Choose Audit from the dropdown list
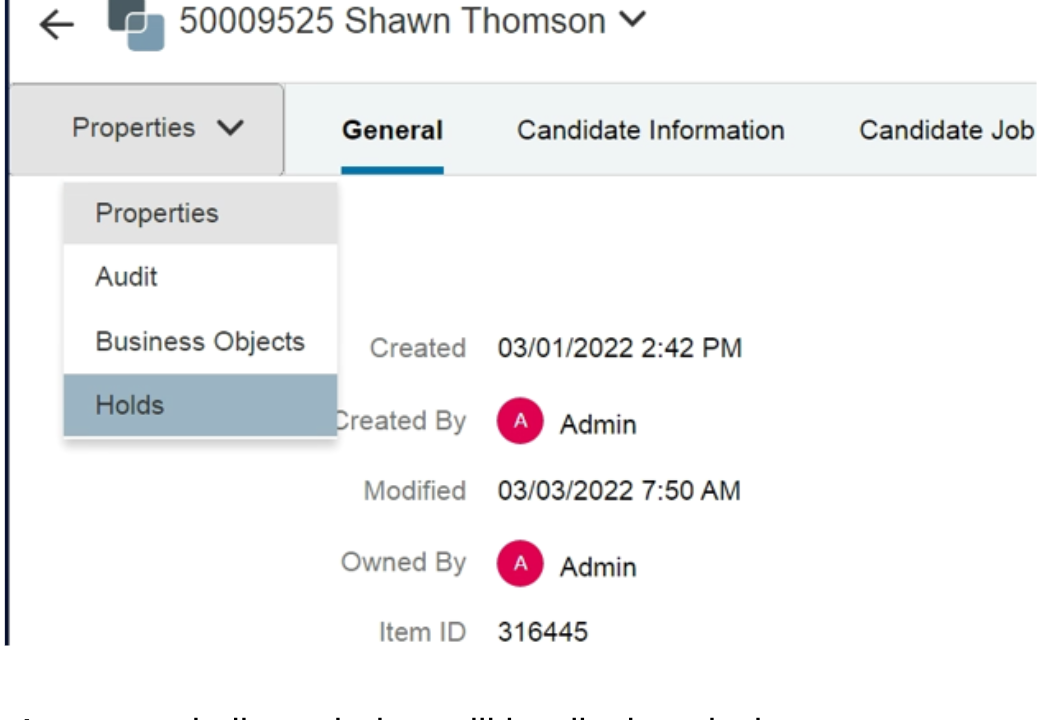 (127, 277)
